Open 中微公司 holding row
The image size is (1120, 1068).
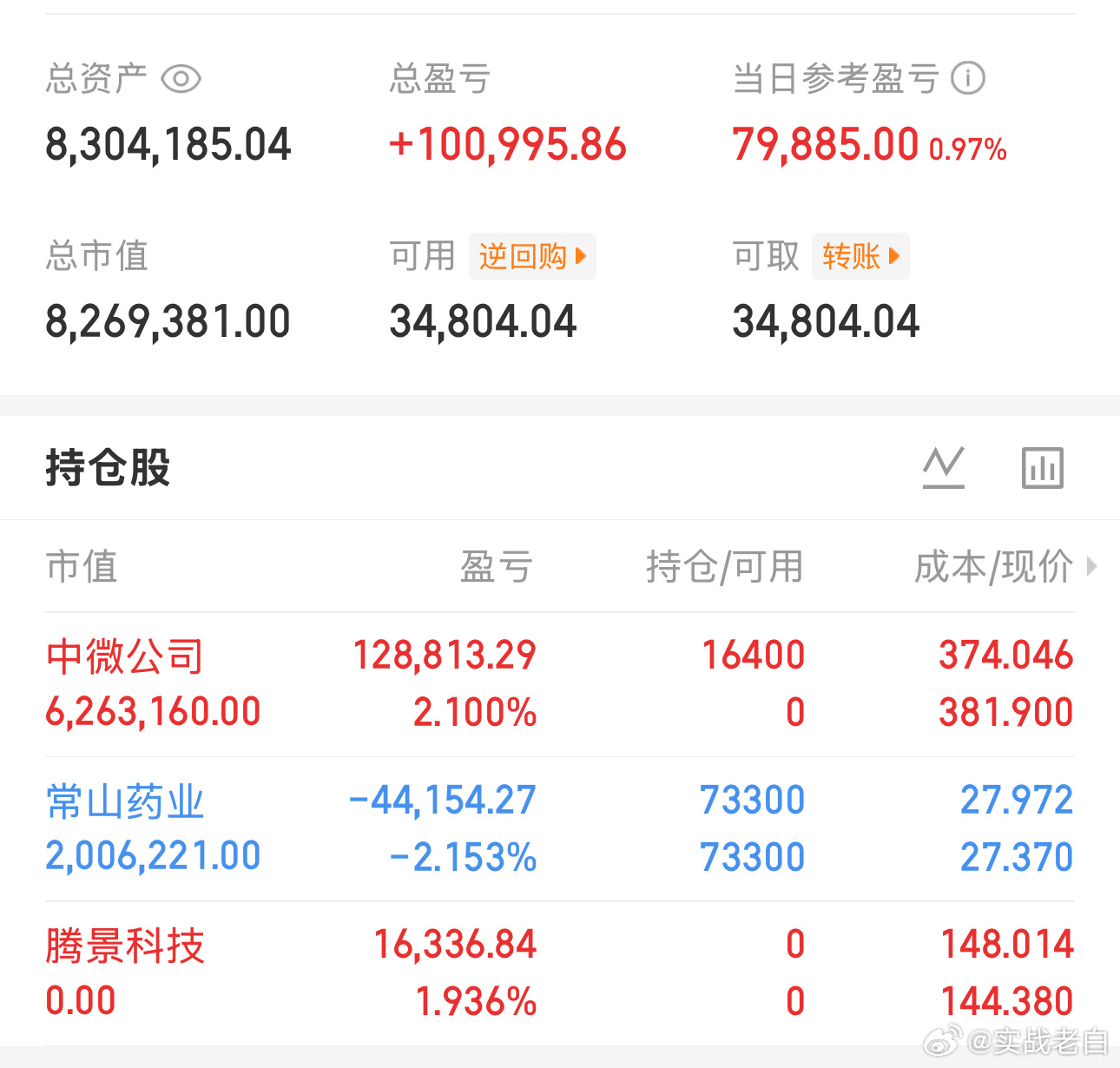point(560,684)
